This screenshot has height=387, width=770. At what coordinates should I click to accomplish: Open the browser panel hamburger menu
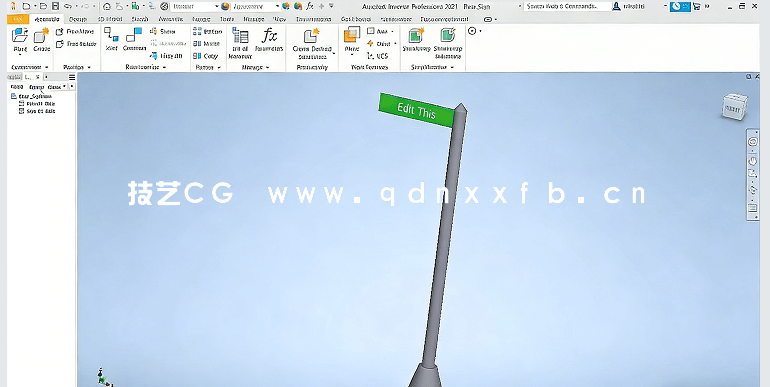[72, 77]
